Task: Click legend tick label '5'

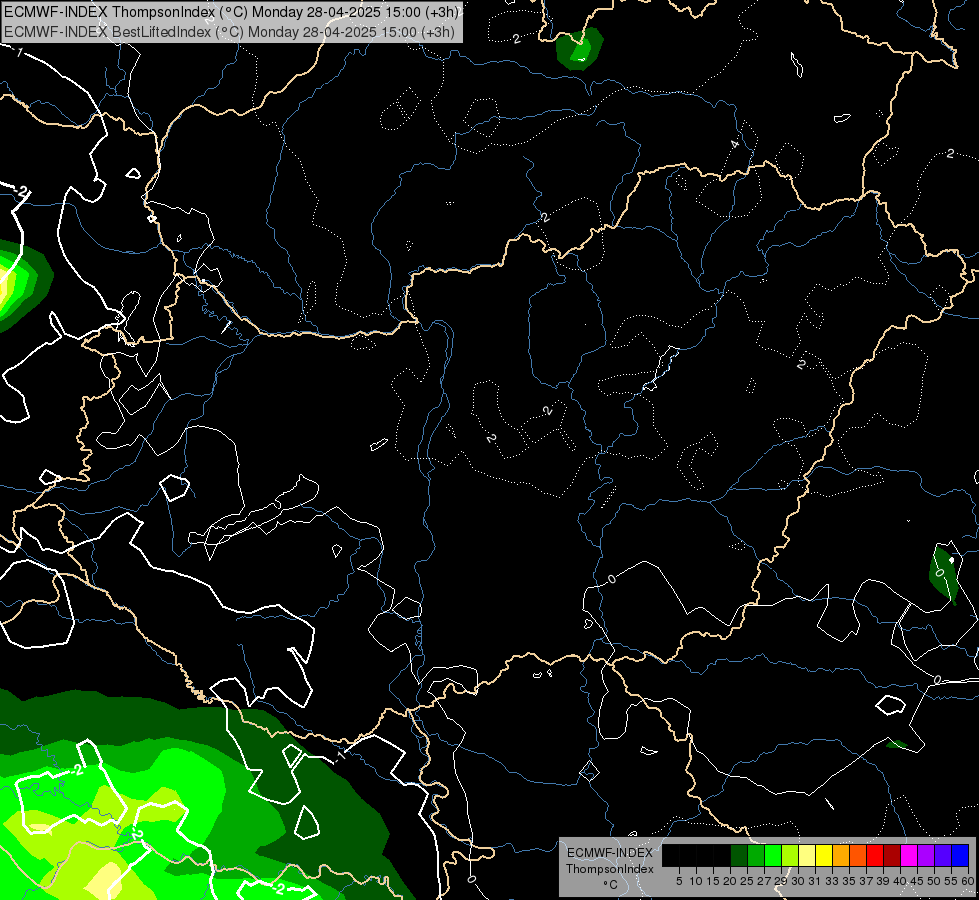Action: coord(679,881)
